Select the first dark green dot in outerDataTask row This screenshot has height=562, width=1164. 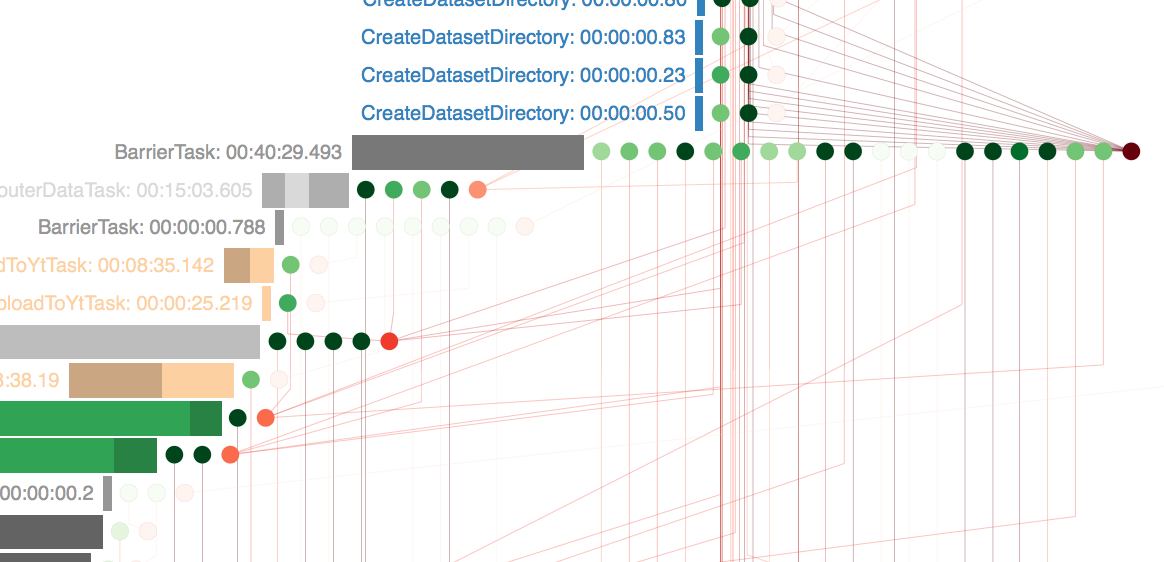pyautogui.click(x=365, y=189)
